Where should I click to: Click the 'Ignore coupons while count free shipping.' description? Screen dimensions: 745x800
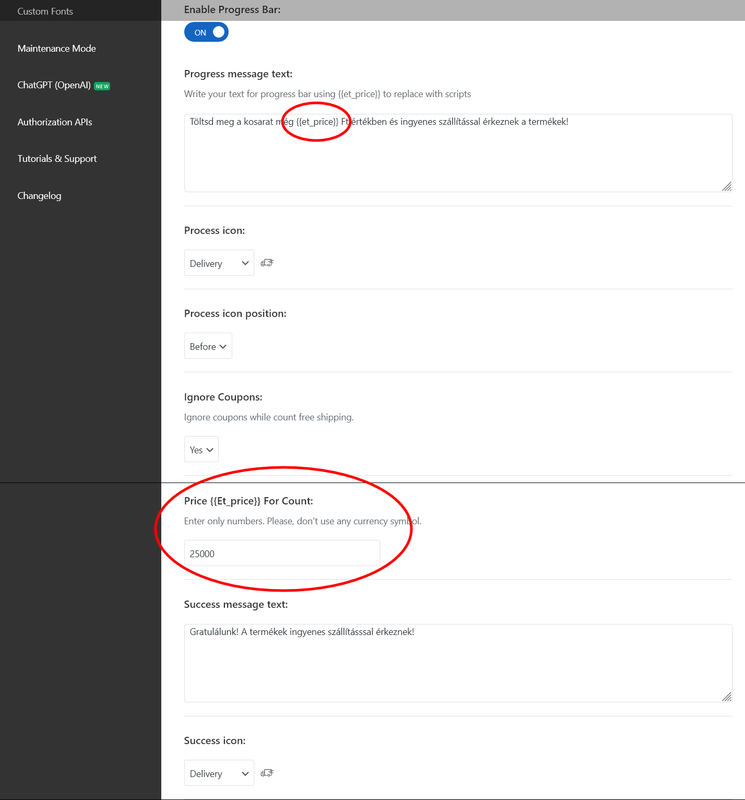[268, 417]
